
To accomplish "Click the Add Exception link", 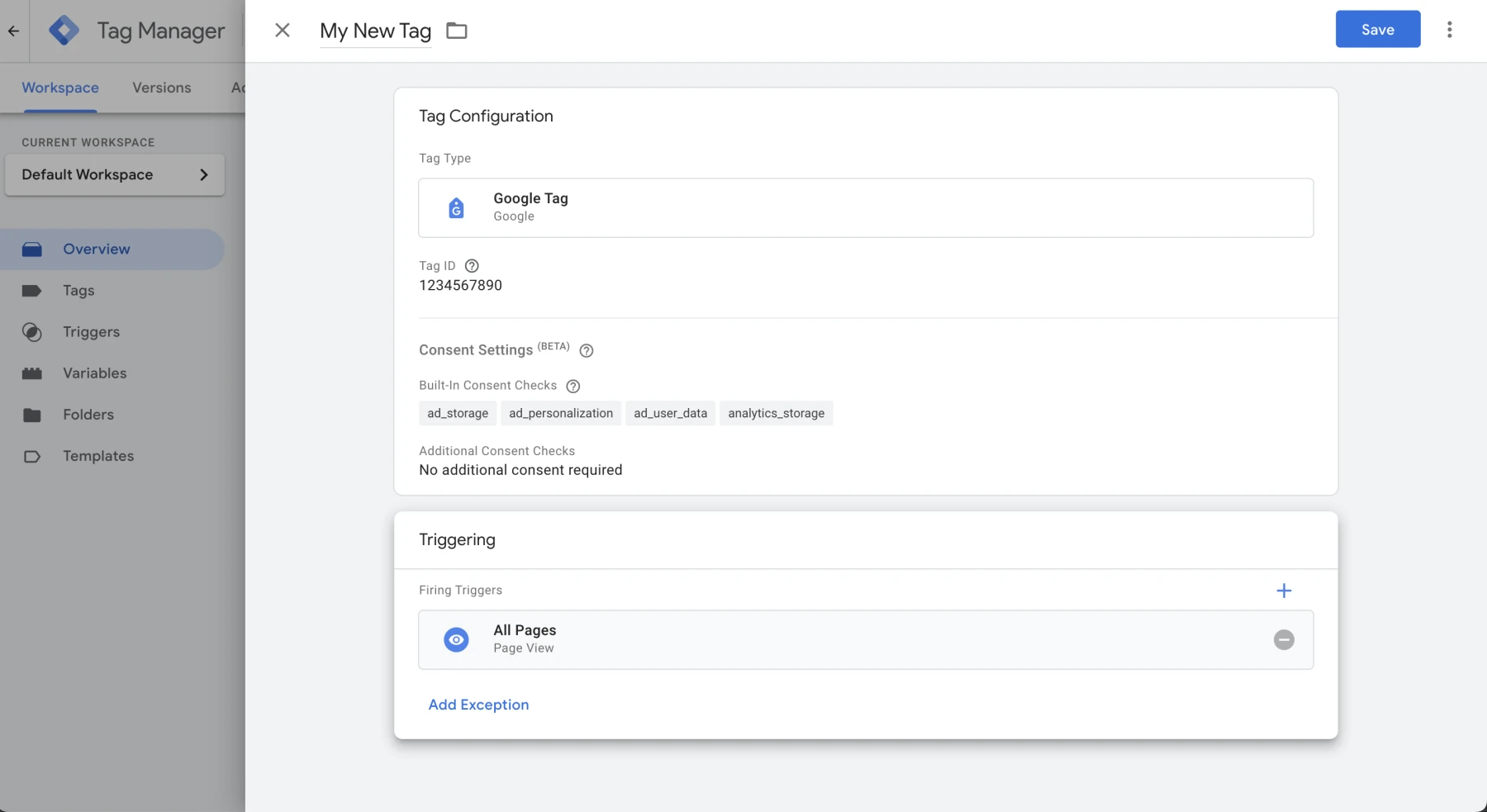I will tap(478, 705).
